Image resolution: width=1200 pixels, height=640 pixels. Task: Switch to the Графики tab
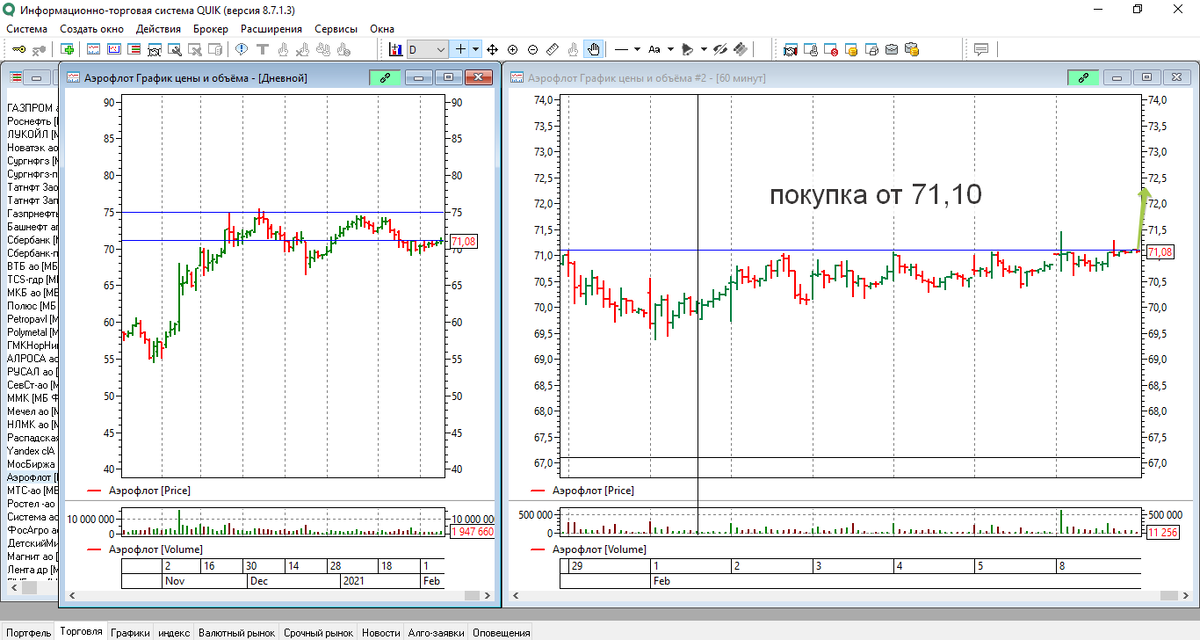click(131, 633)
